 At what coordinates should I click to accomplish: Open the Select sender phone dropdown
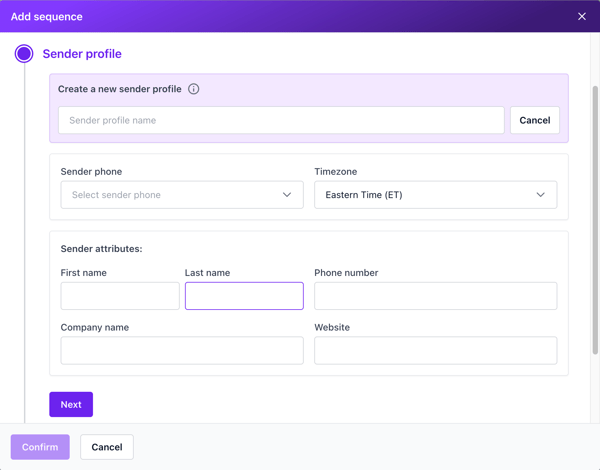182,195
